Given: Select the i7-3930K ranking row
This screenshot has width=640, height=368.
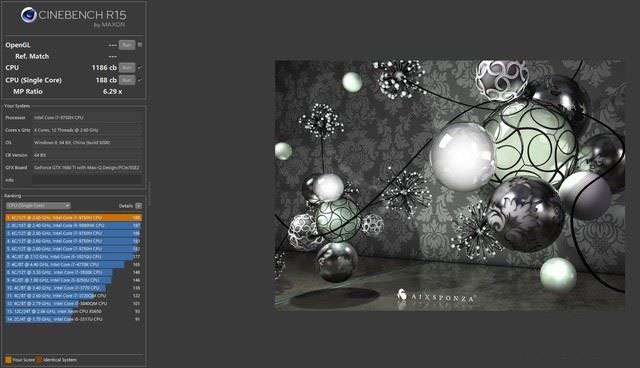Looking at the screenshot, I should [73, 273].
